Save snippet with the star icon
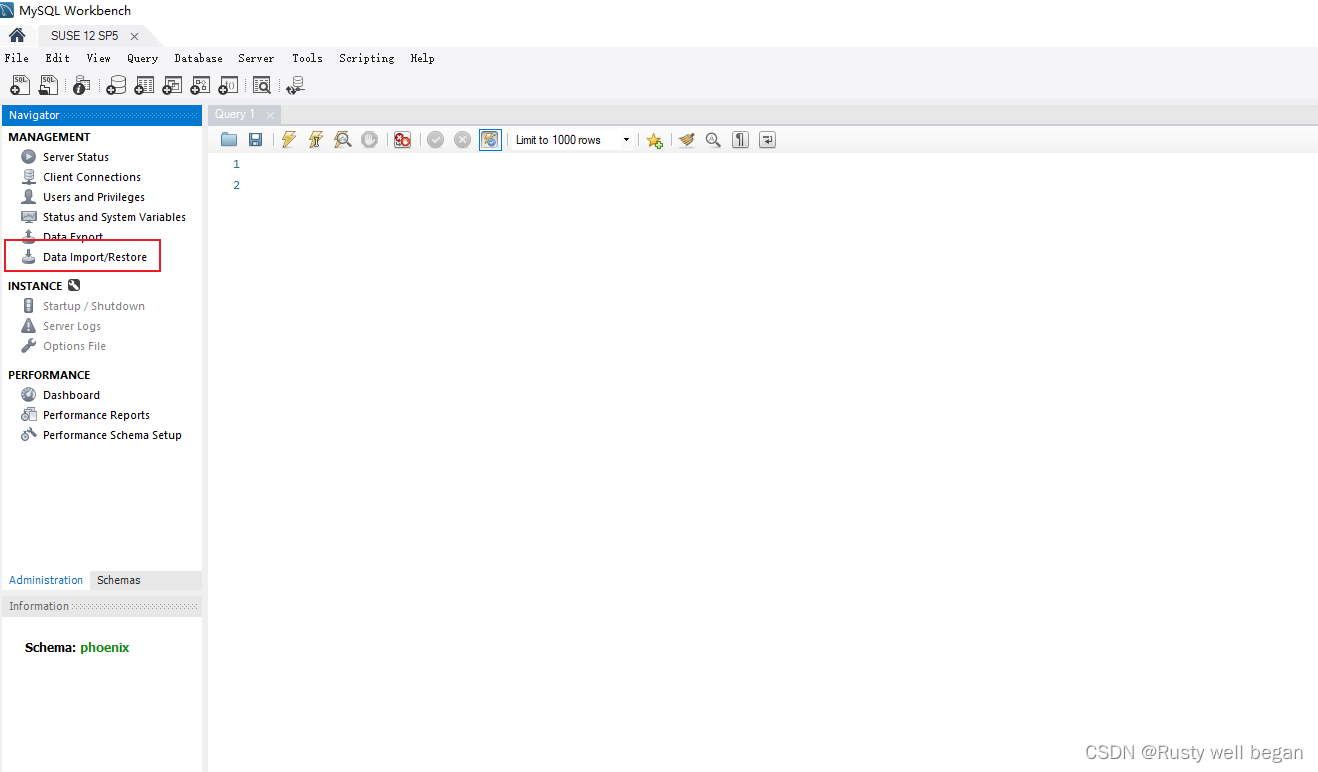This screenshot has height=772, width=1318. tap(654, 140)
